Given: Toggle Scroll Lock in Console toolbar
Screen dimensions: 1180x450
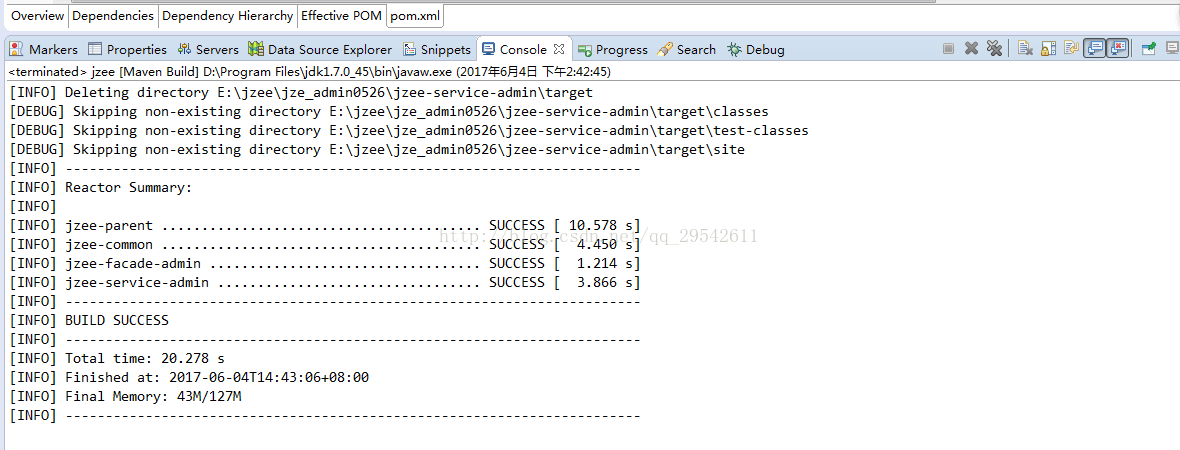Looking at the screenshot, I should coord(1048,48).
